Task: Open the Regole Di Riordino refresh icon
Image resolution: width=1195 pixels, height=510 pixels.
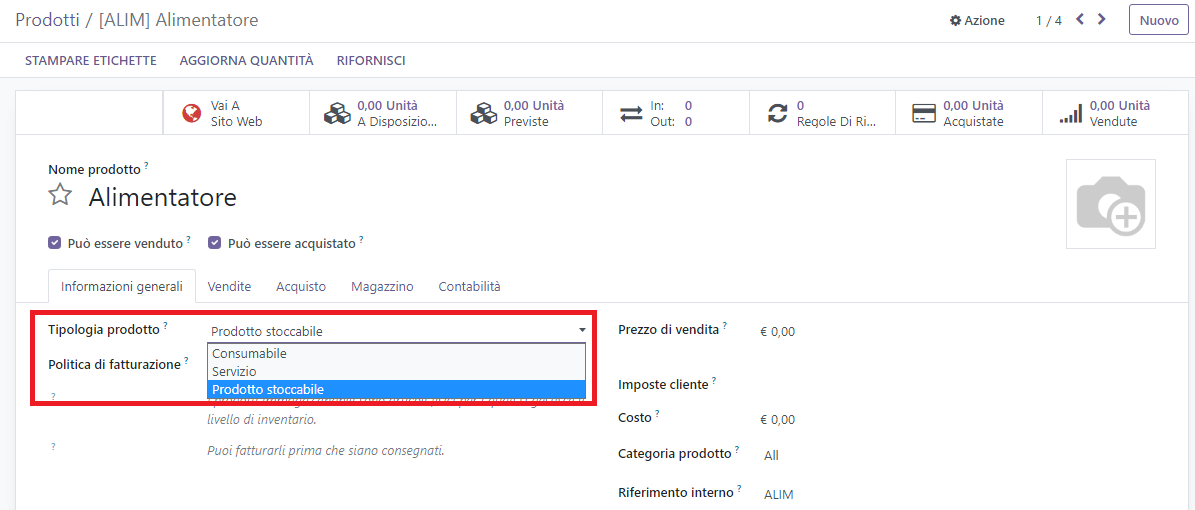Action: pos(777,113)
